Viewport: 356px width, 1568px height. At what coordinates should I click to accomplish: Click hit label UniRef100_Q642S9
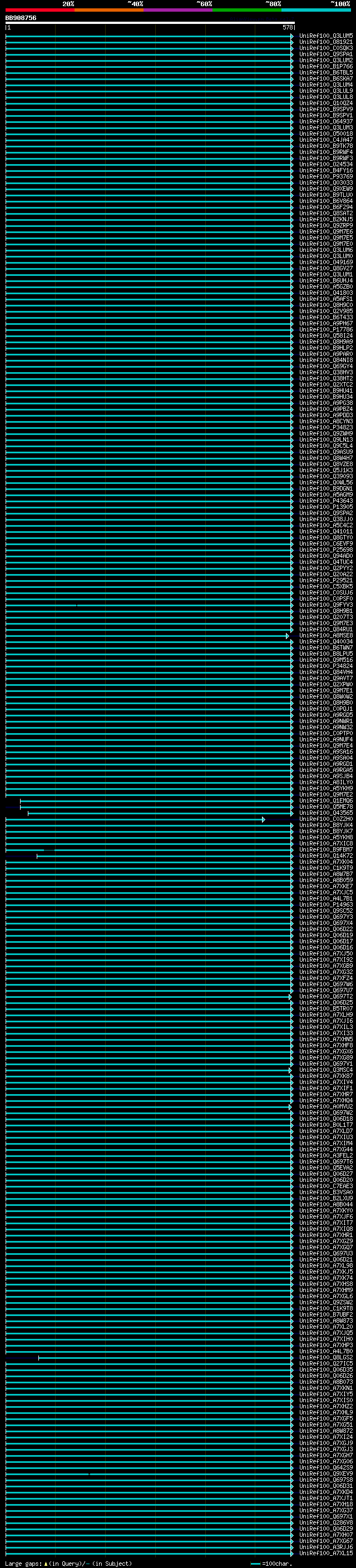[325, 1468]
